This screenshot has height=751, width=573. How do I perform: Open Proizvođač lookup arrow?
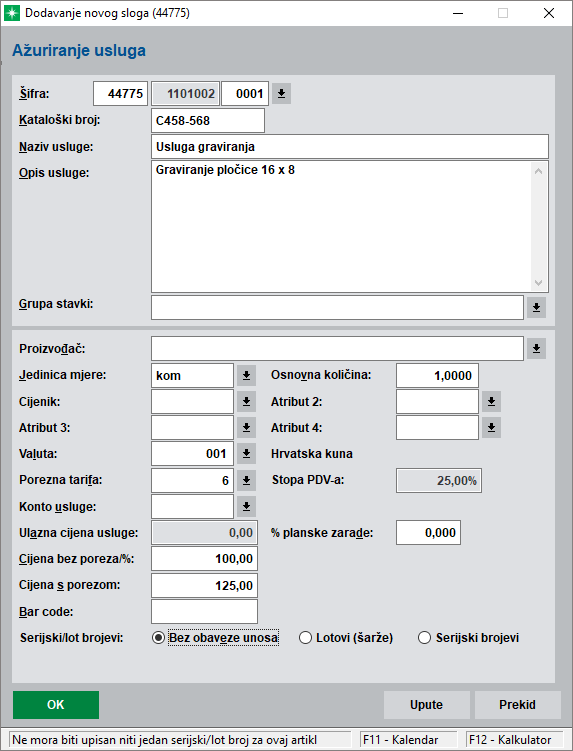point(536,349)
